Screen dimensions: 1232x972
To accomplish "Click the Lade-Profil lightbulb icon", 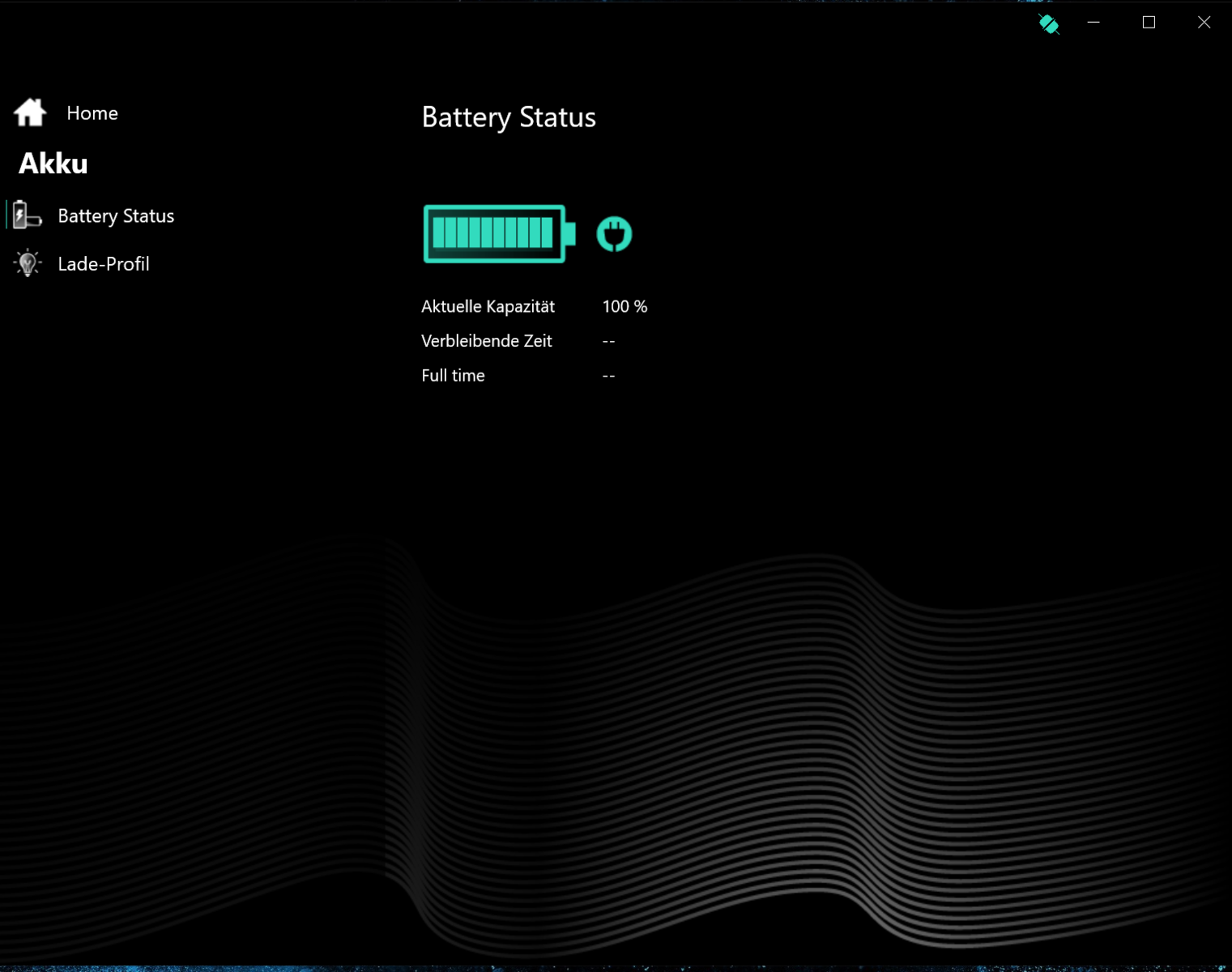I will coord(28,263).
